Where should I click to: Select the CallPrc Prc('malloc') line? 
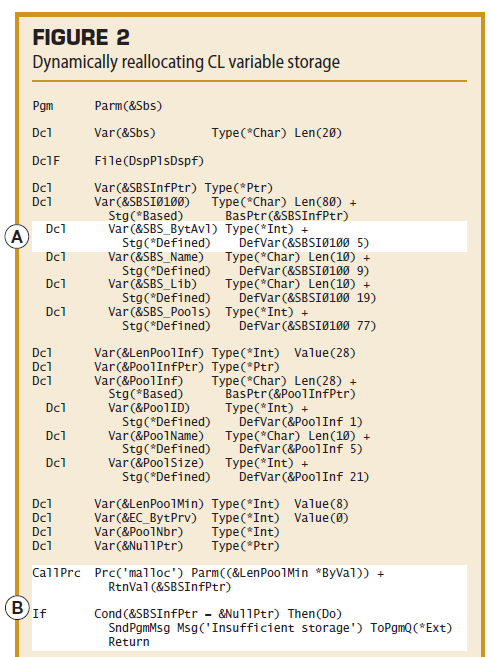click(208, 573)
